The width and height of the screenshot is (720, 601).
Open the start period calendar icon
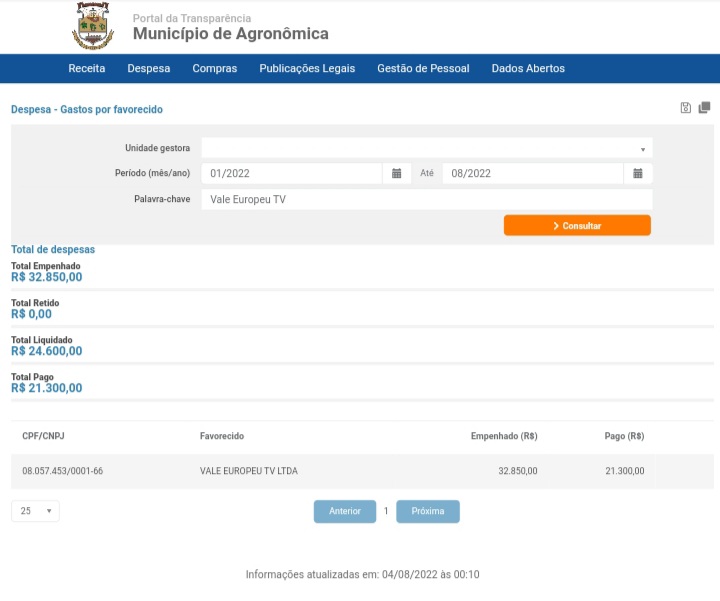pyautogui.click(x=396, y=174)
